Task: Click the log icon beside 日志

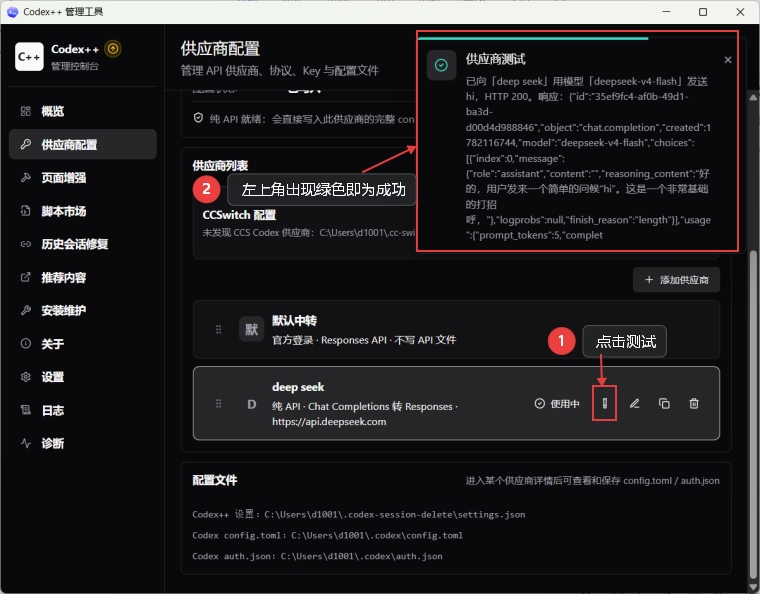Action: point(26,410)
